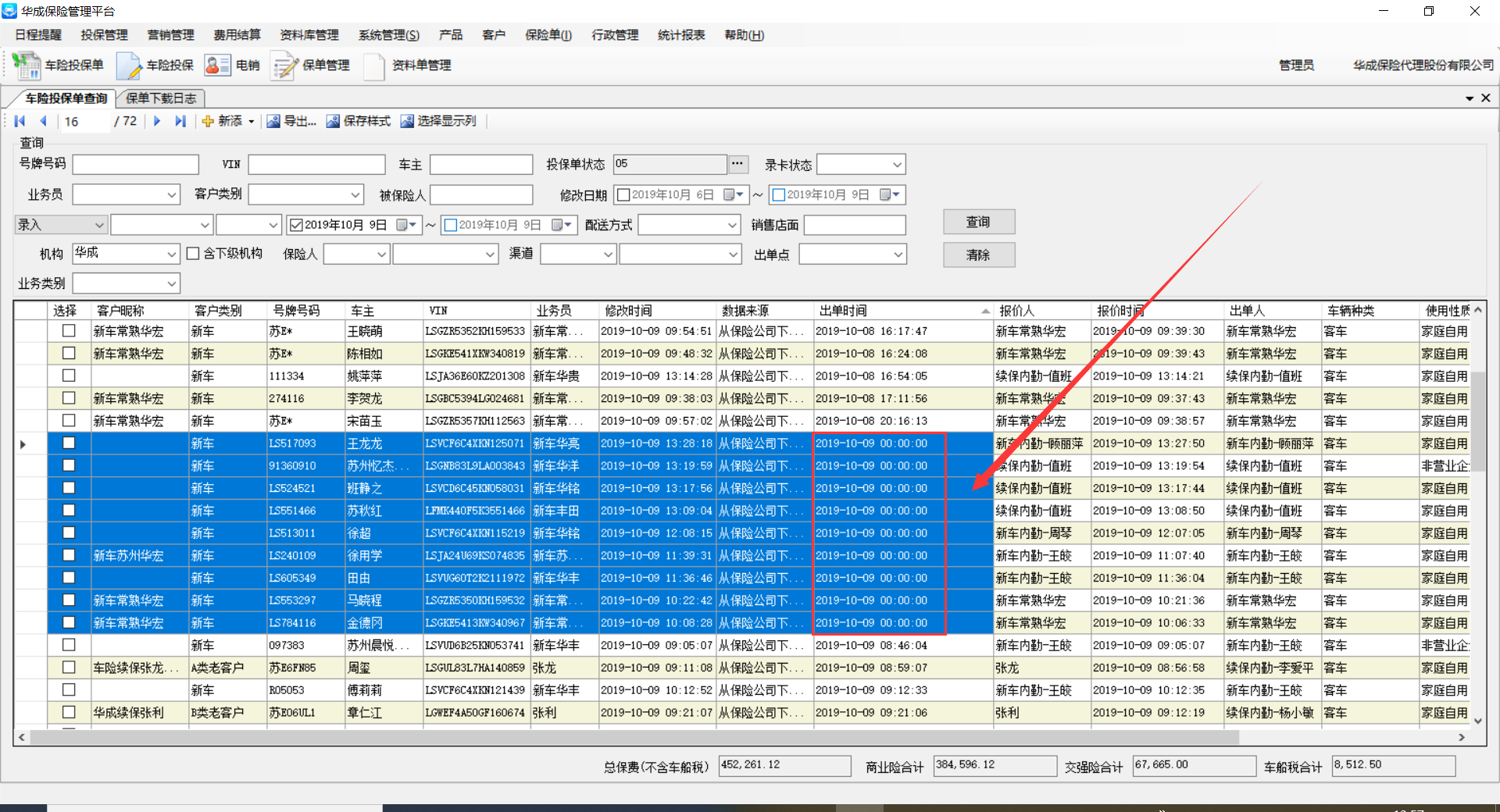Open the 车险投保单 toolbar icon
This screenshot has width=1500, height=812.
pos(27,66)
